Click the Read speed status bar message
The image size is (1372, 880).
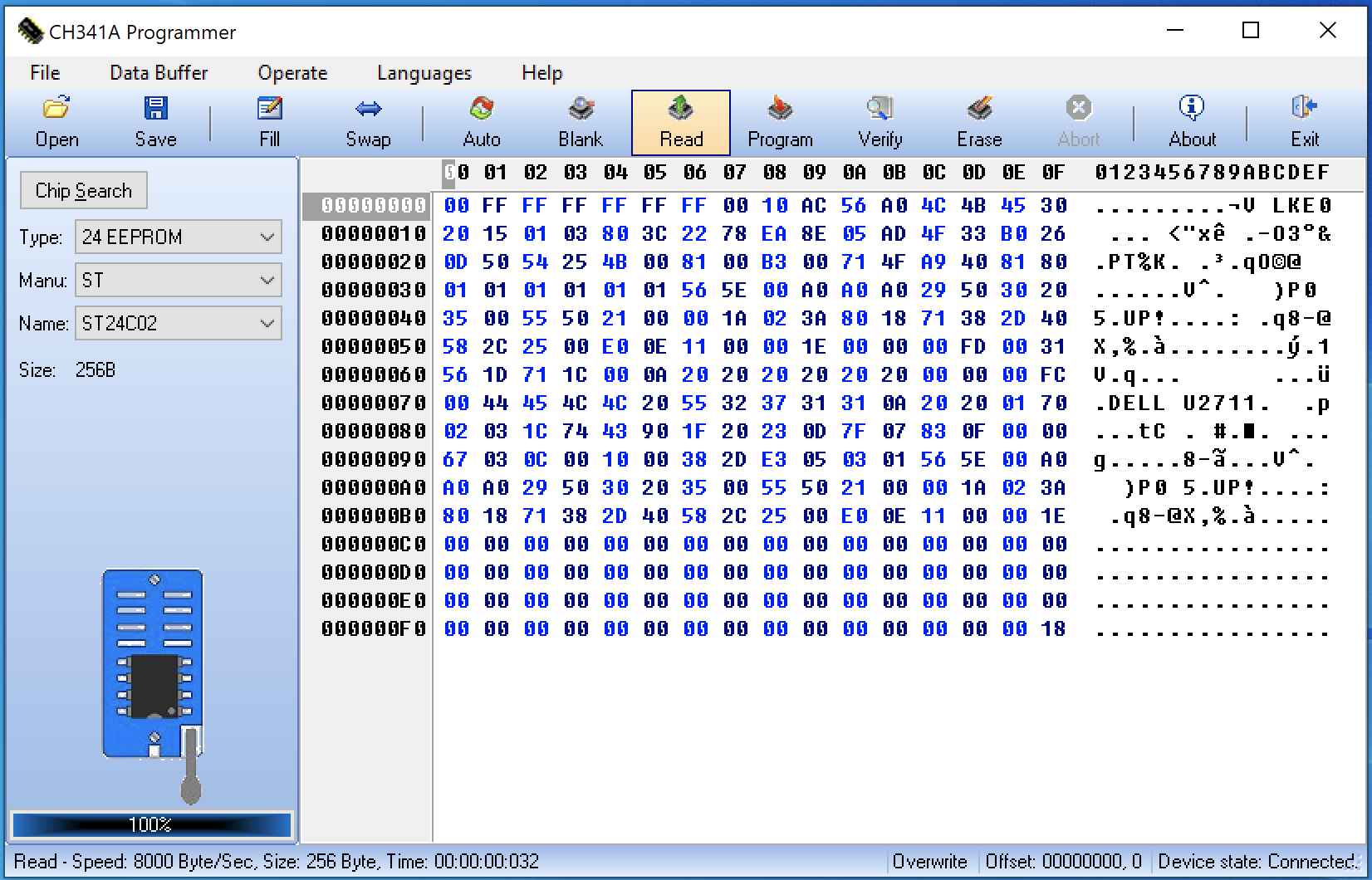point(277,862)
